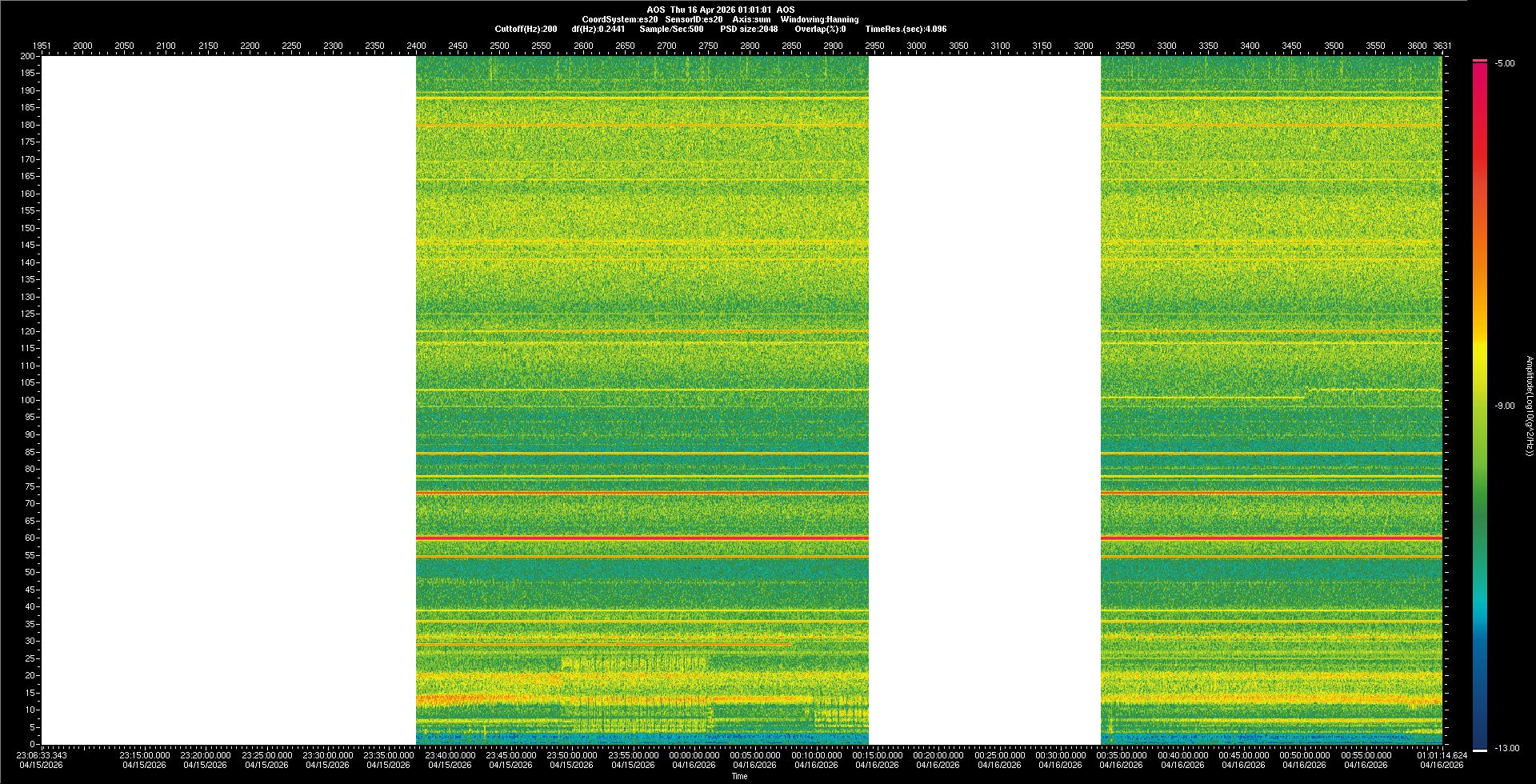Image resolution: width=1536 pixels, height=784 pixels.
Task: Click the white data gap between spectrogram blocks
Action: pyautogui.click(x=984, y=400)
